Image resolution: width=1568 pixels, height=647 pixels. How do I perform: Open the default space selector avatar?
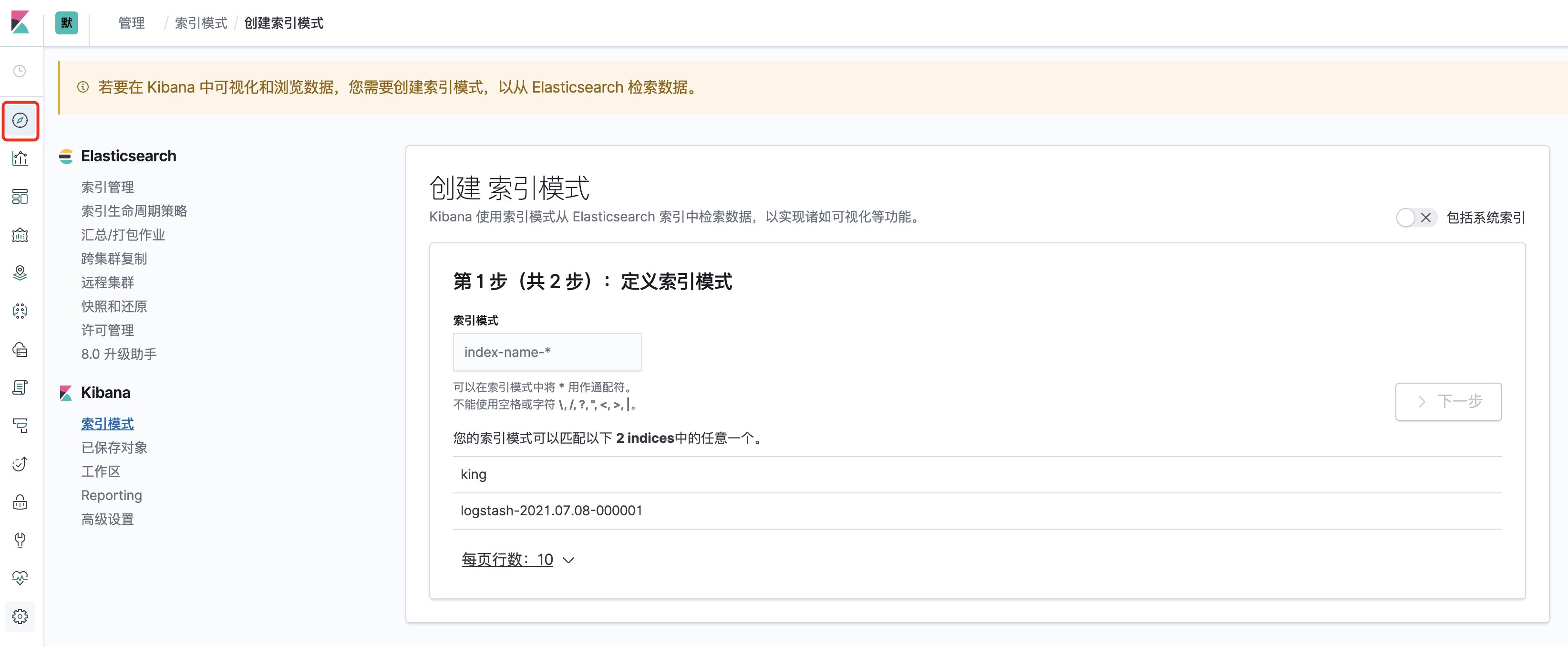tap(66, 22)
